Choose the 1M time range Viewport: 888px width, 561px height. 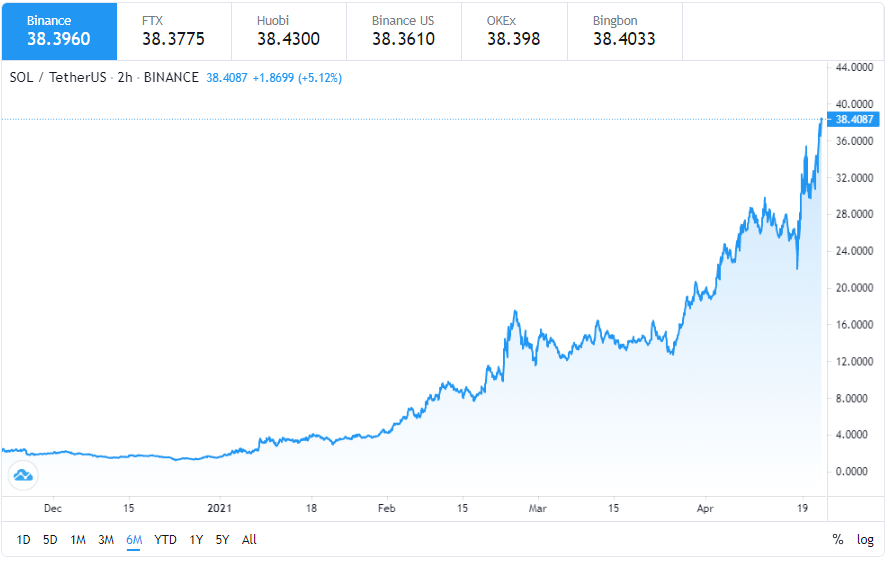tap(78, 540)
